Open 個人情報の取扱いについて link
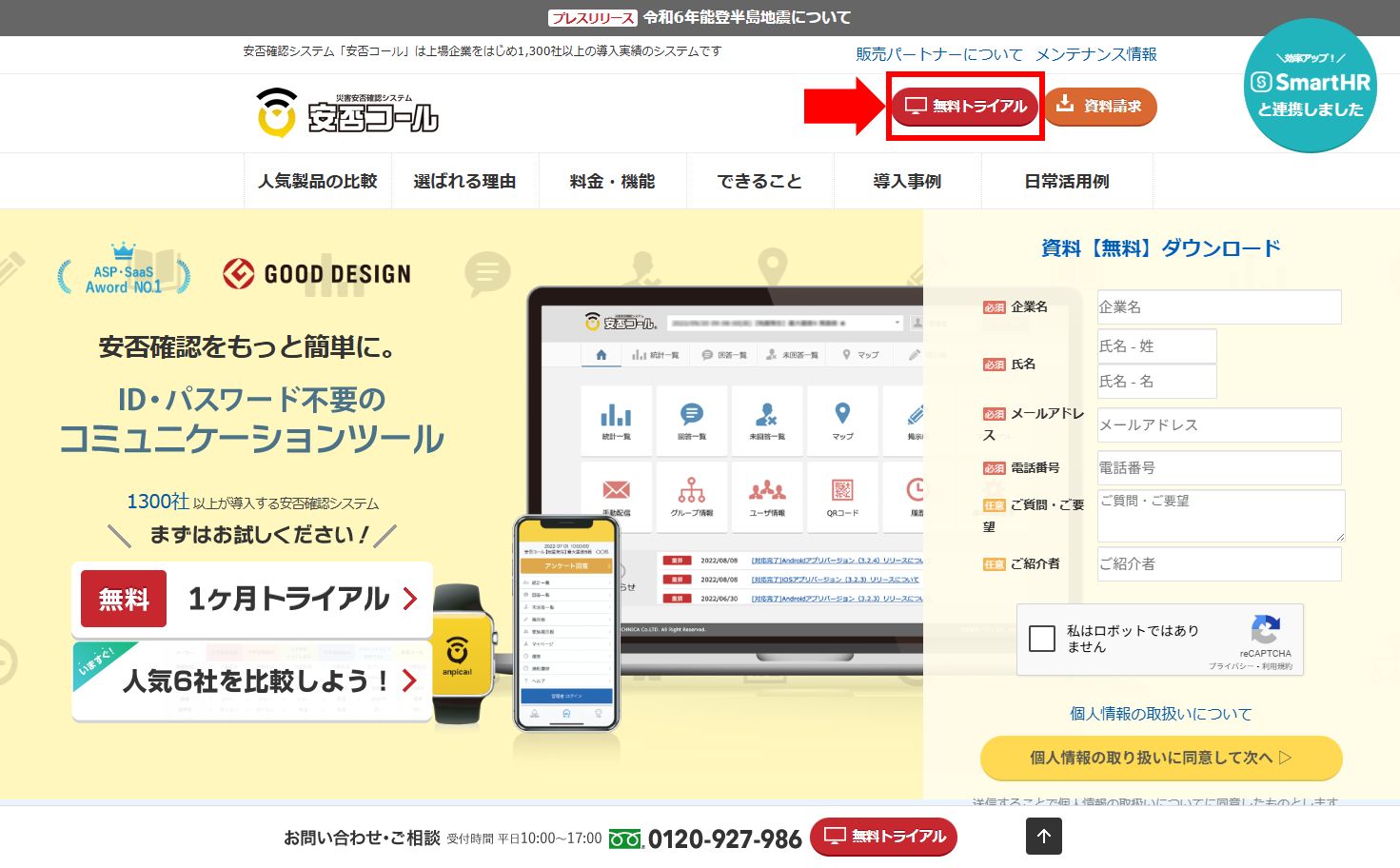 pyautogui.click(x=1161, y=714)
